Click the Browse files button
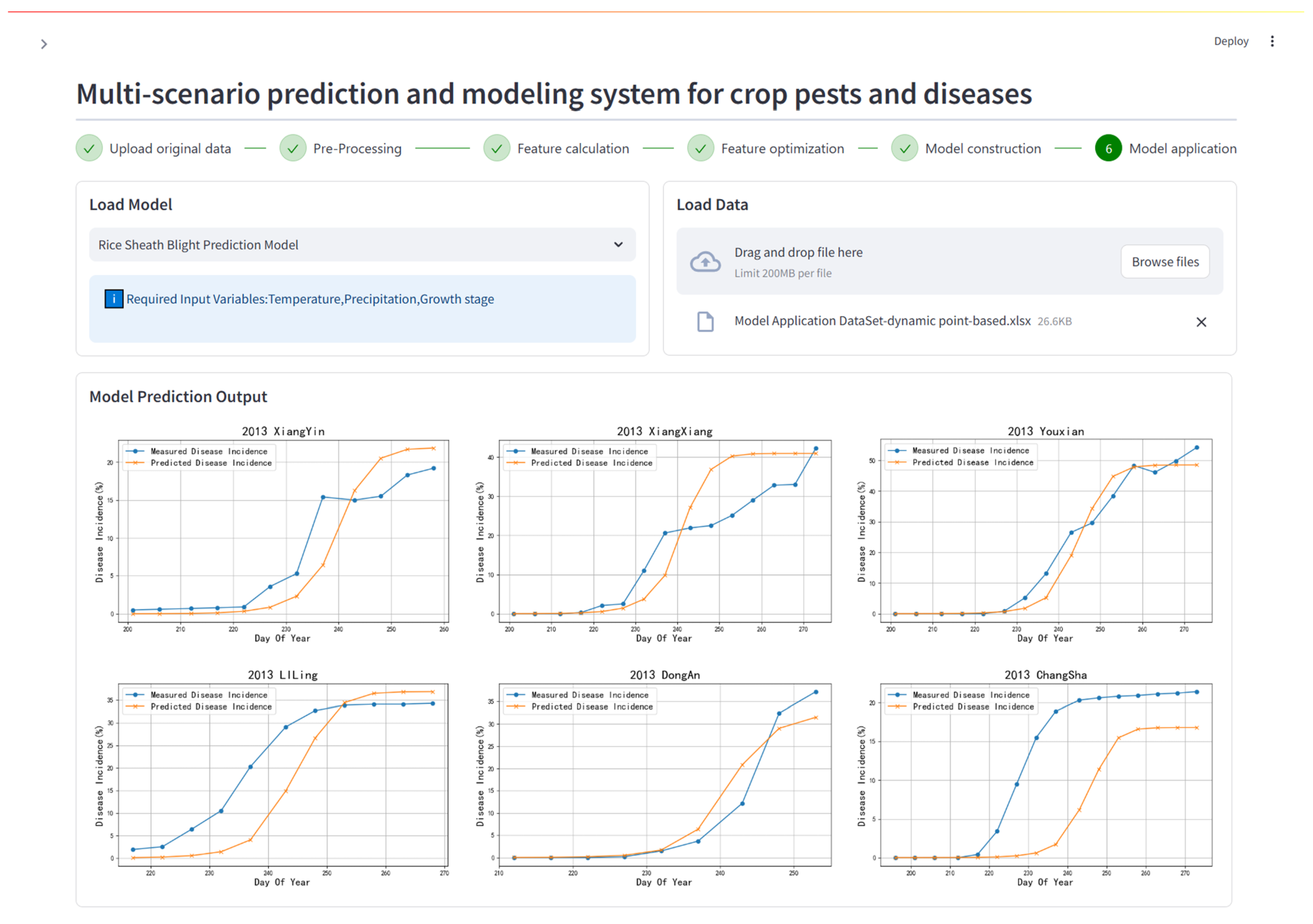 point(1164,262)
